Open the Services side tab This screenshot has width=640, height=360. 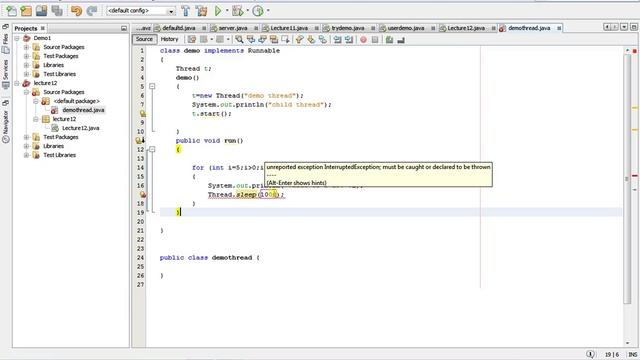click(x=6, y=73)
